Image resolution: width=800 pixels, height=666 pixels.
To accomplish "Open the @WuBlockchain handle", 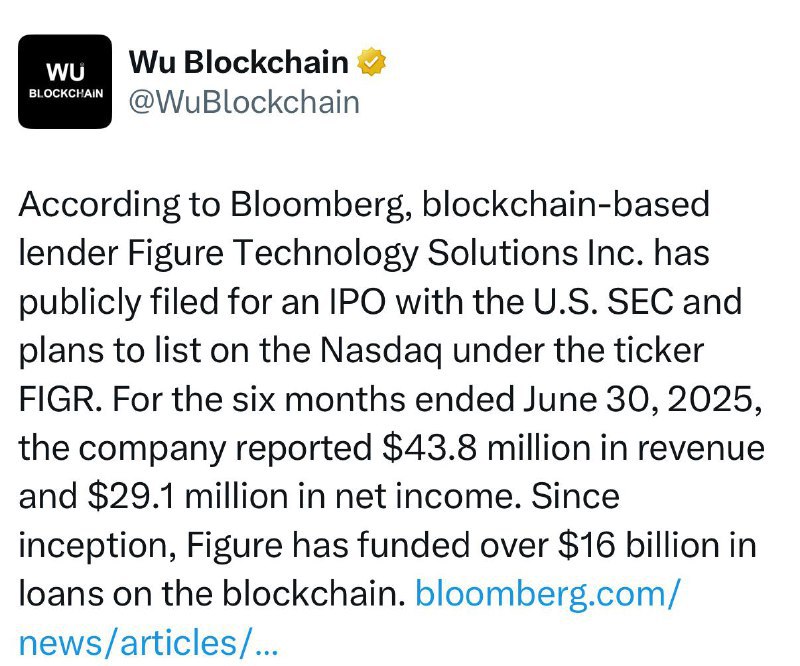I will click(x=244, y=103).
